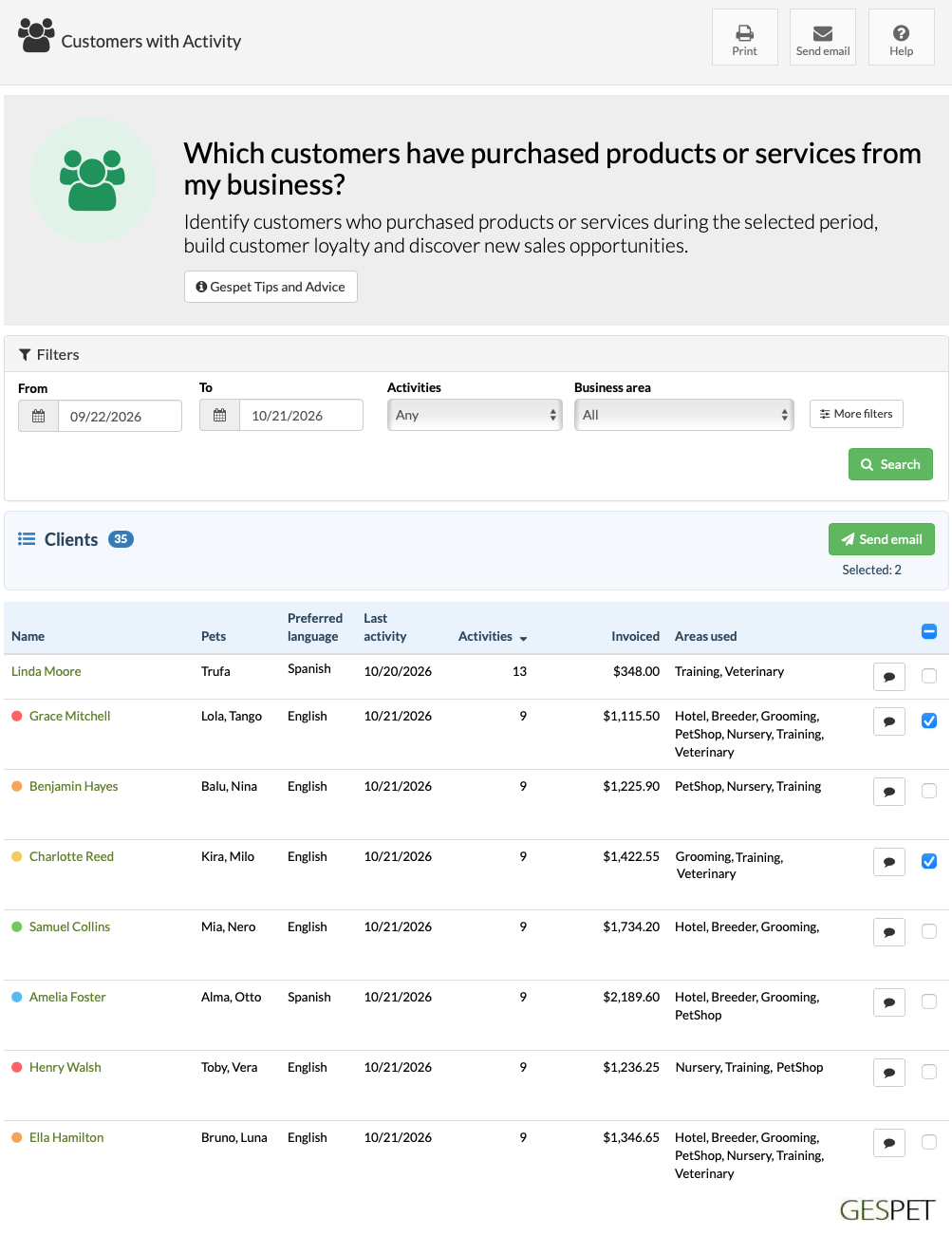The image size is (952, 1235).
Task: Open comment bubble for Henry Walsh
Action: [889, 1073]
